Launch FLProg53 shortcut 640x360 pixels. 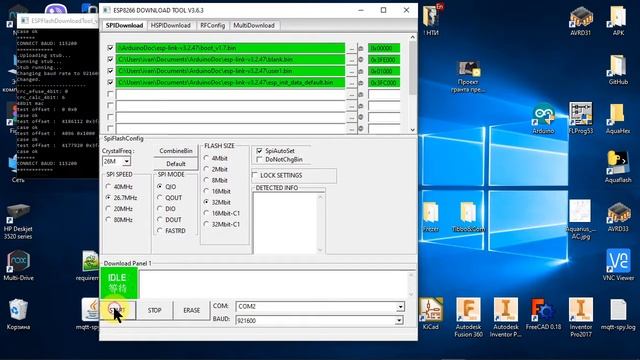point(580,118)
